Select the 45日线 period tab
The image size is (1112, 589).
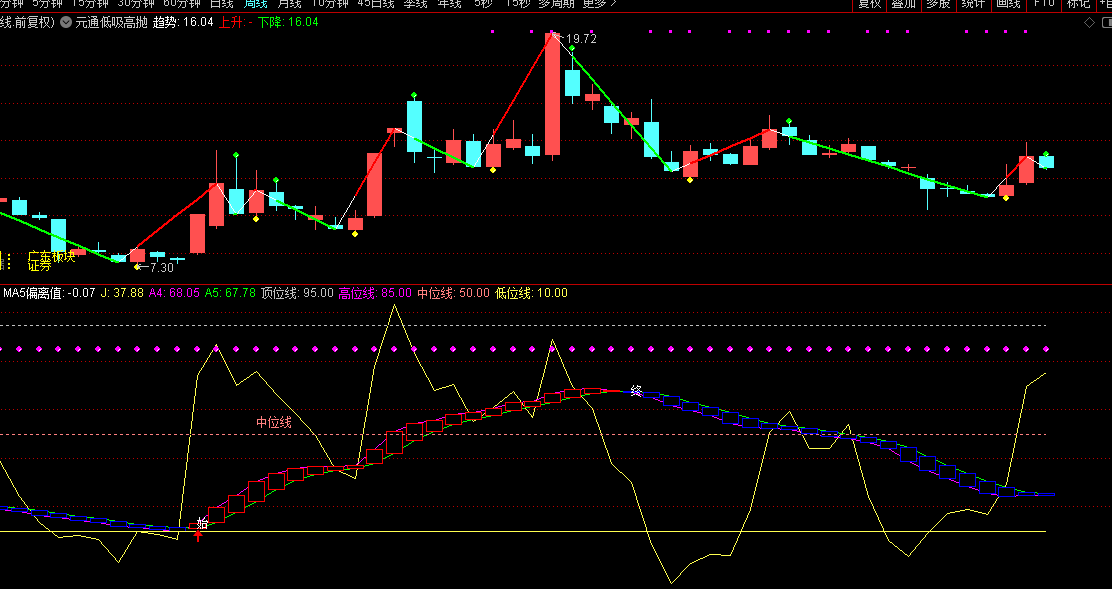[376, 4]
